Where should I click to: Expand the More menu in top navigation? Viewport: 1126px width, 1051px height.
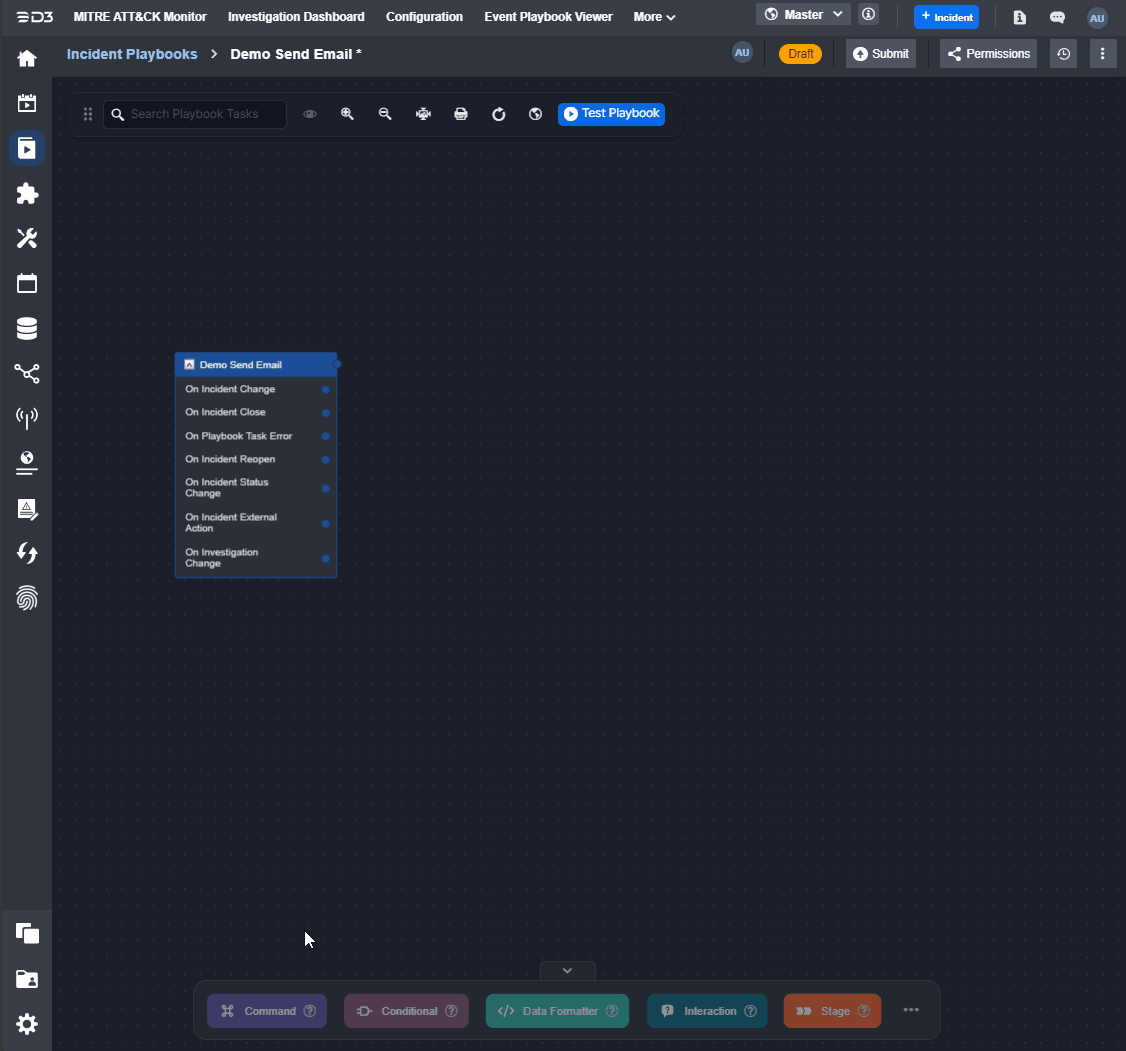pos(654,17)
